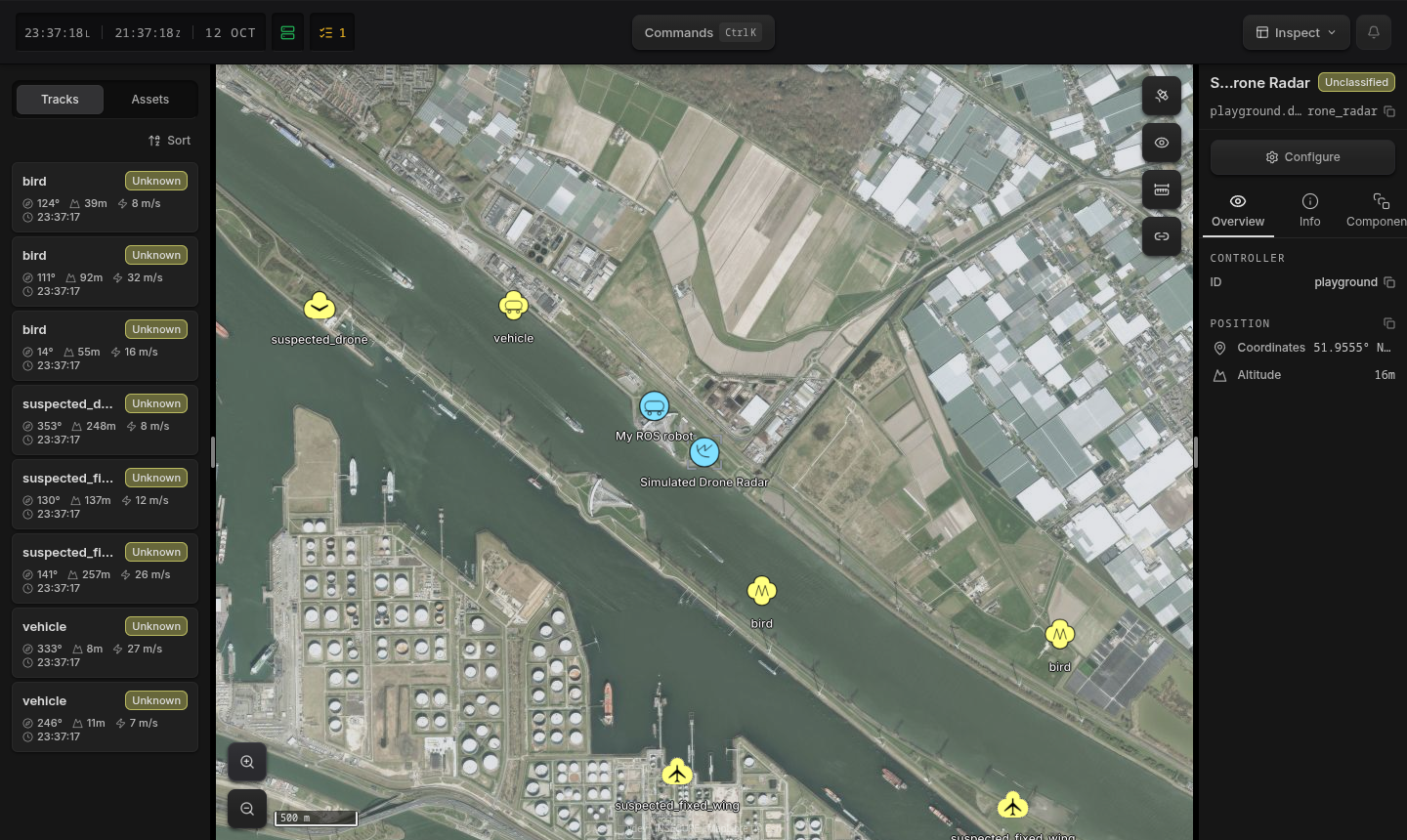Select vehicle track at 7 m/s
The height and width of the screenshot is (840, 1407).
(x=106, y=717)
